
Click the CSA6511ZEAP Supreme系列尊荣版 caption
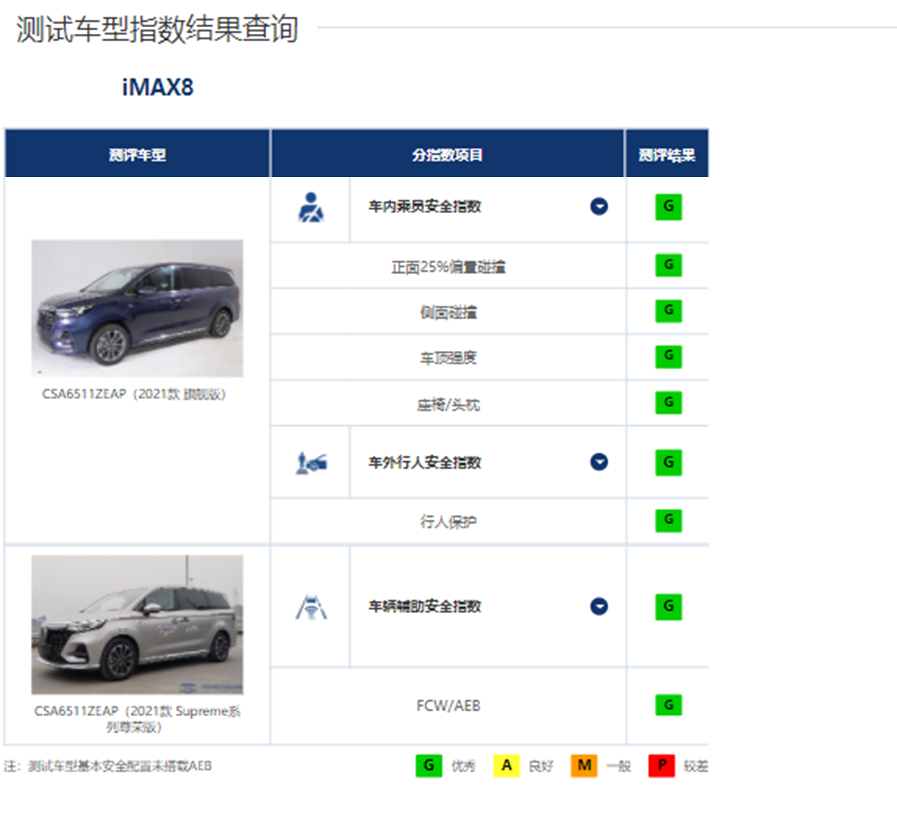click(x=137, y=719)
